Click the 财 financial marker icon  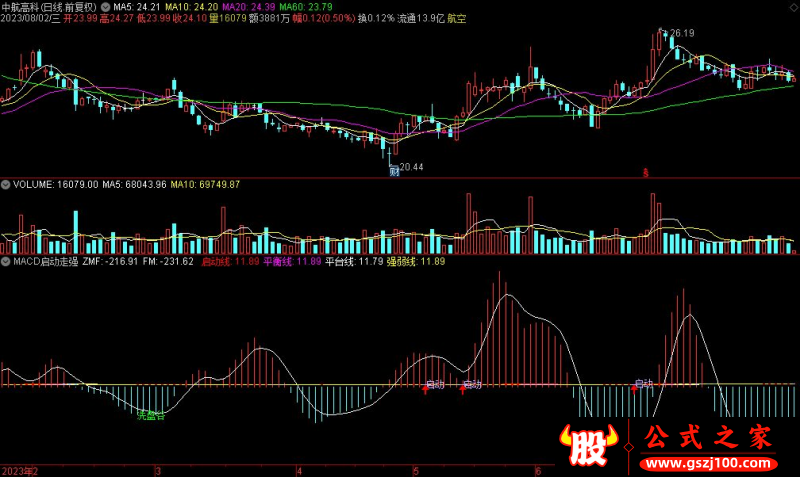coord(394,171)
